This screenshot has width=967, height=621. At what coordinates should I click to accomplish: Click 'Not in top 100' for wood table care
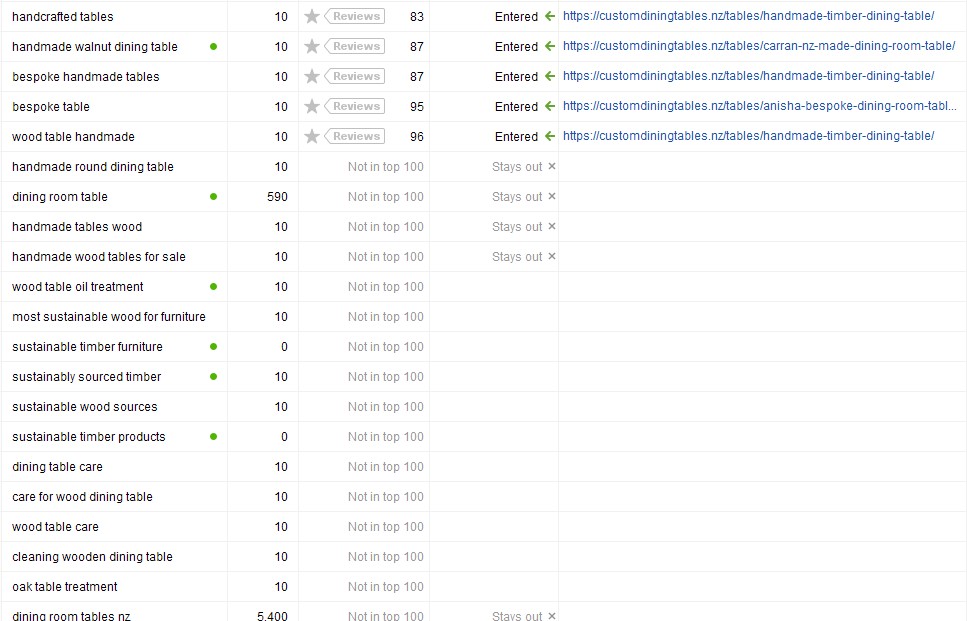(x=385, y=527)
